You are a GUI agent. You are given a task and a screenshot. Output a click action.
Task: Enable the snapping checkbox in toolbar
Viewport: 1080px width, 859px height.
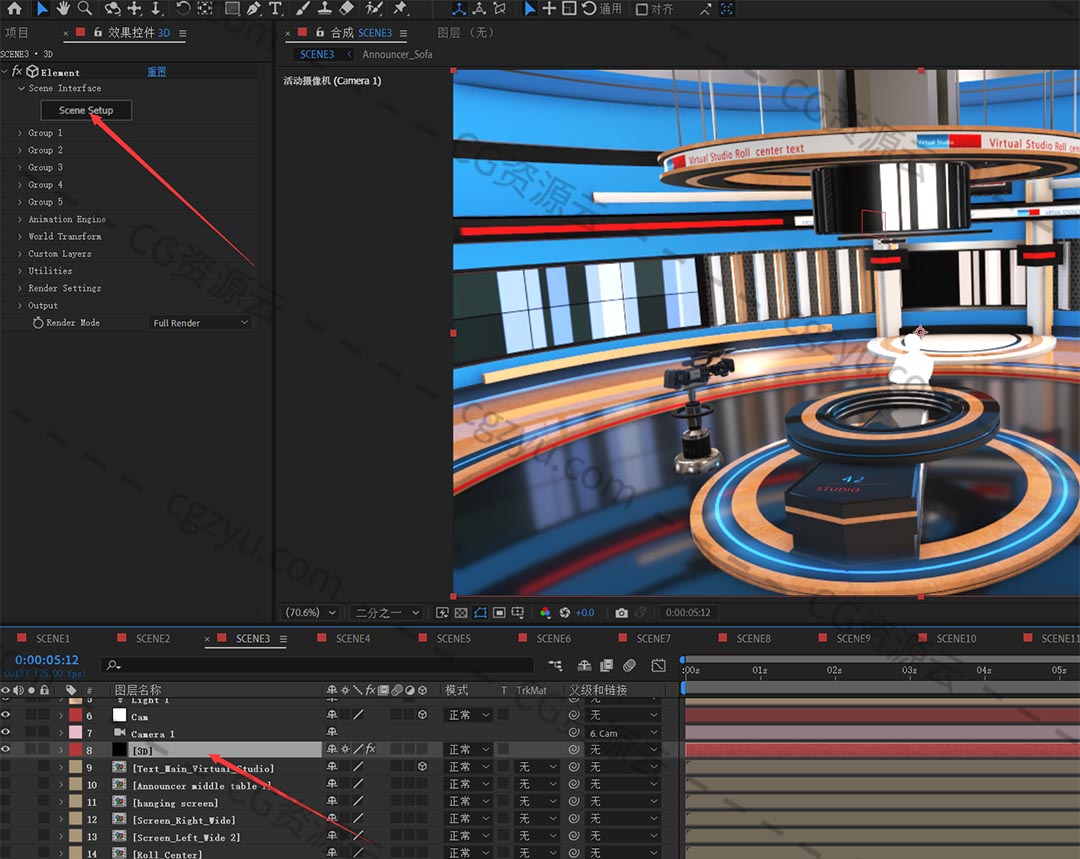pos(642,10)
